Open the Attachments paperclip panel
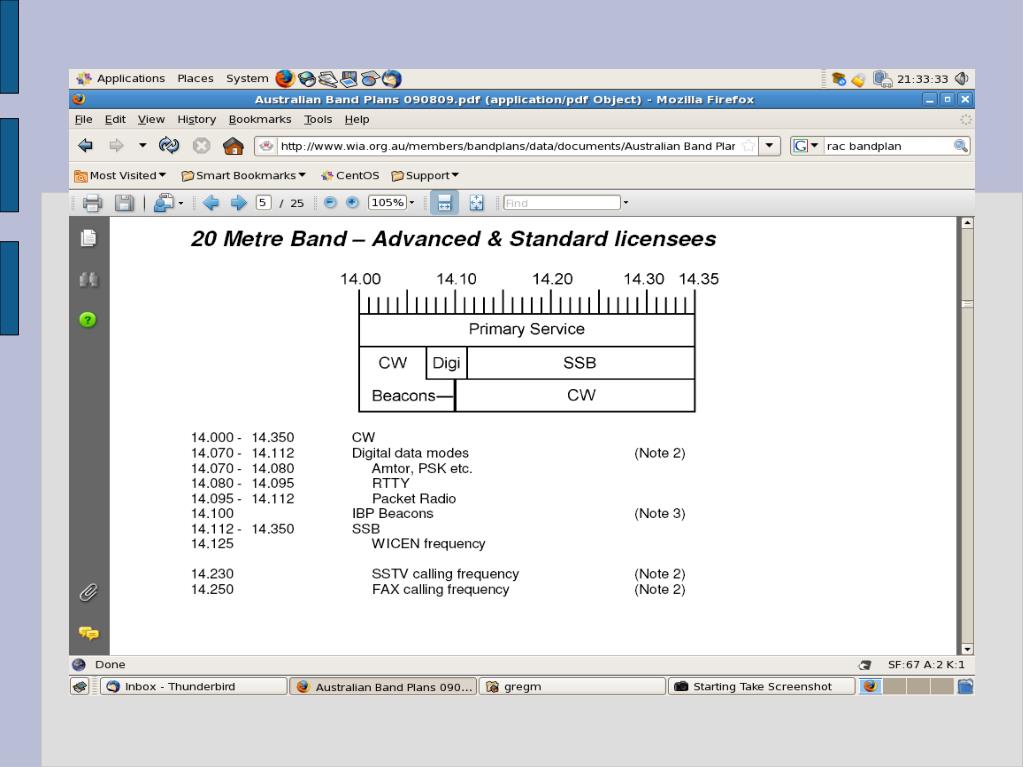 pyautogui.click(x=89, y=592)
